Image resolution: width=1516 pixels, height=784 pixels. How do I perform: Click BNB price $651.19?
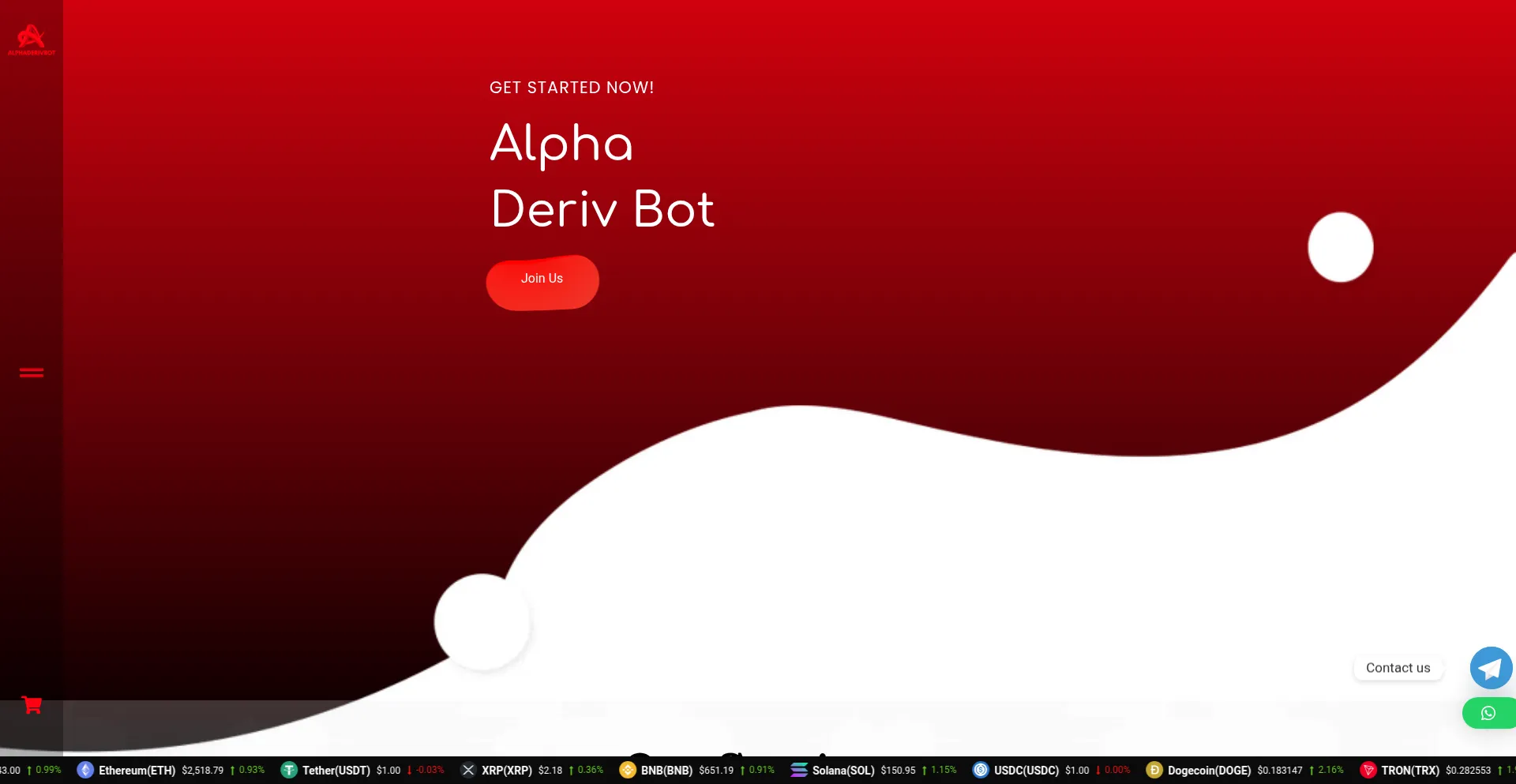click(x=716, y=771)
